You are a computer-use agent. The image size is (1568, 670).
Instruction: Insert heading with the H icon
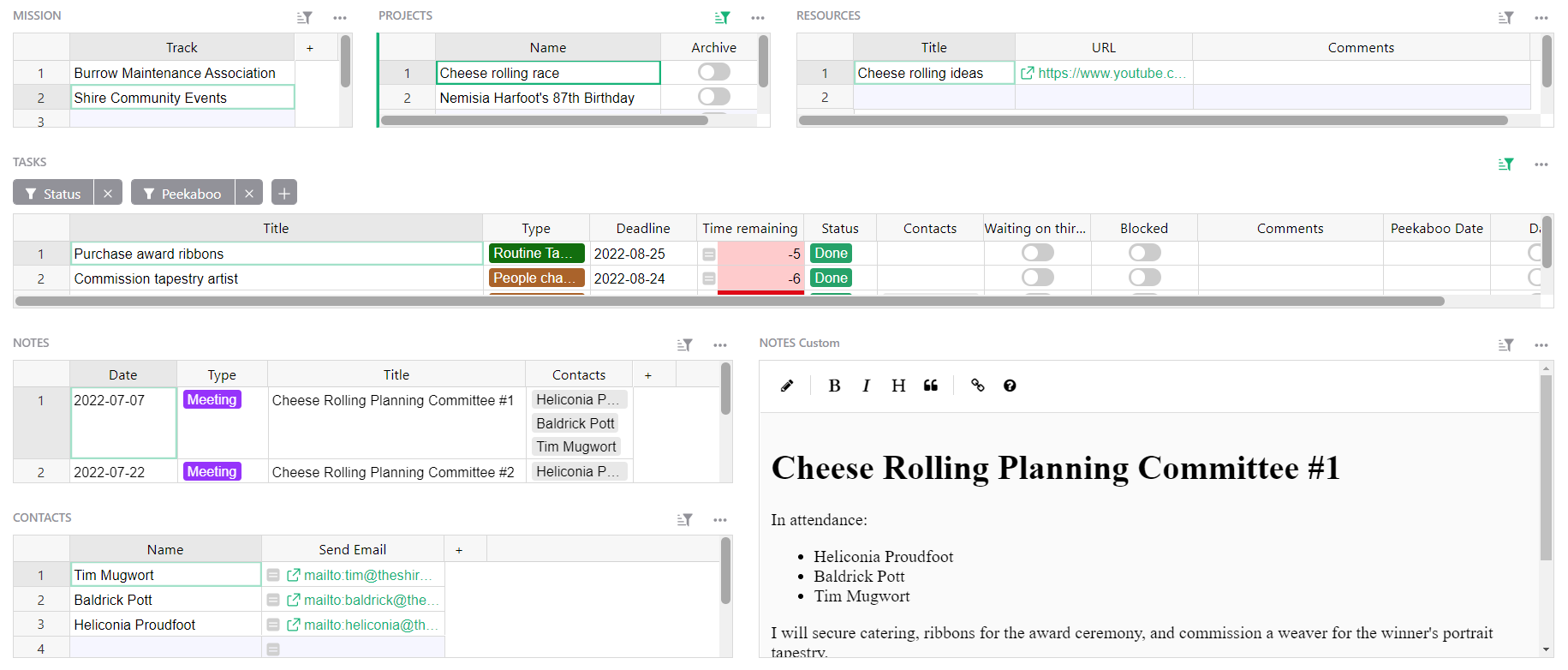(x=897, y=386)
